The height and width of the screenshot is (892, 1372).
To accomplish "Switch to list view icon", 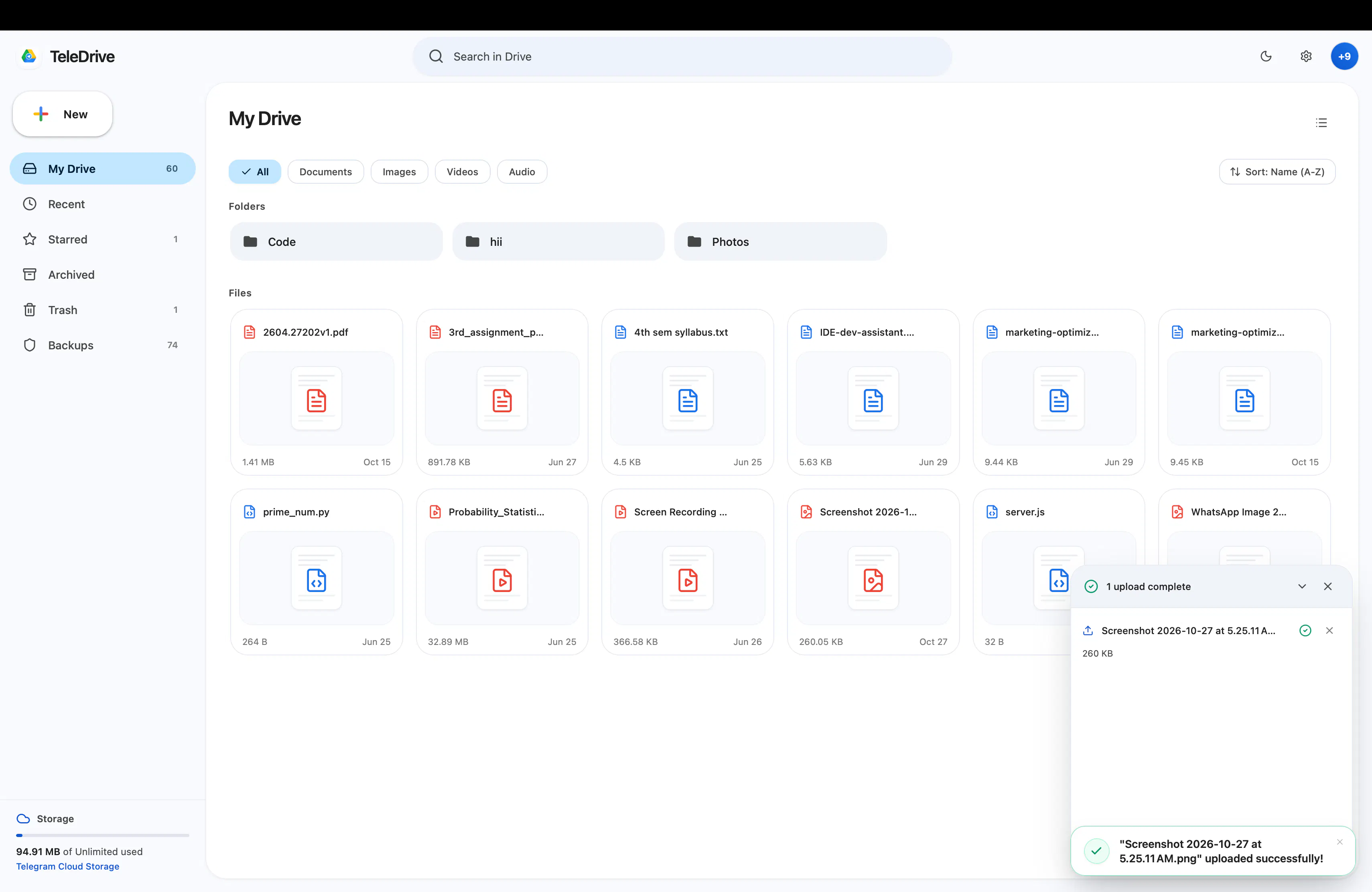I will click(x=1321, y=123).
